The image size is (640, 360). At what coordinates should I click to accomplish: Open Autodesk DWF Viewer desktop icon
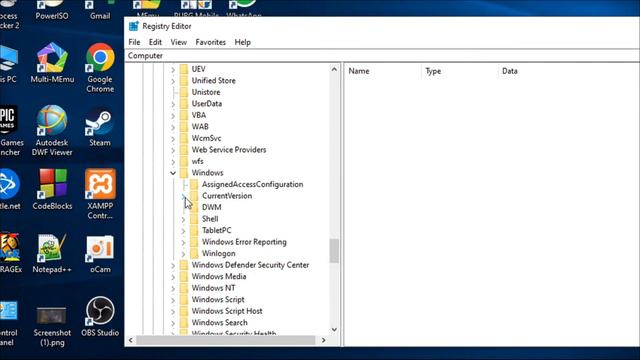click(52, 131)
